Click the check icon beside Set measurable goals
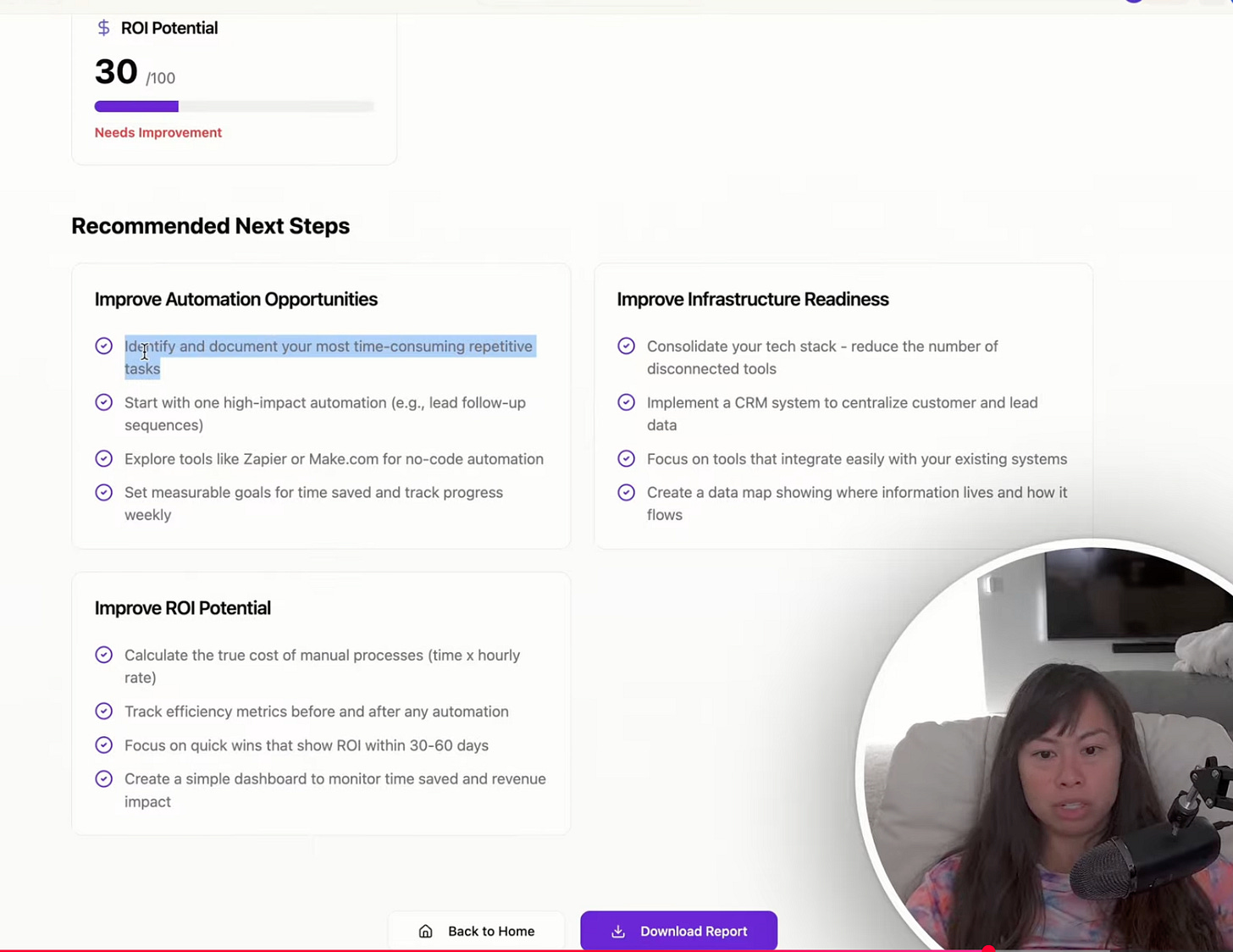The height and width of the screenshot is (952, 1233). coord(104,492)
